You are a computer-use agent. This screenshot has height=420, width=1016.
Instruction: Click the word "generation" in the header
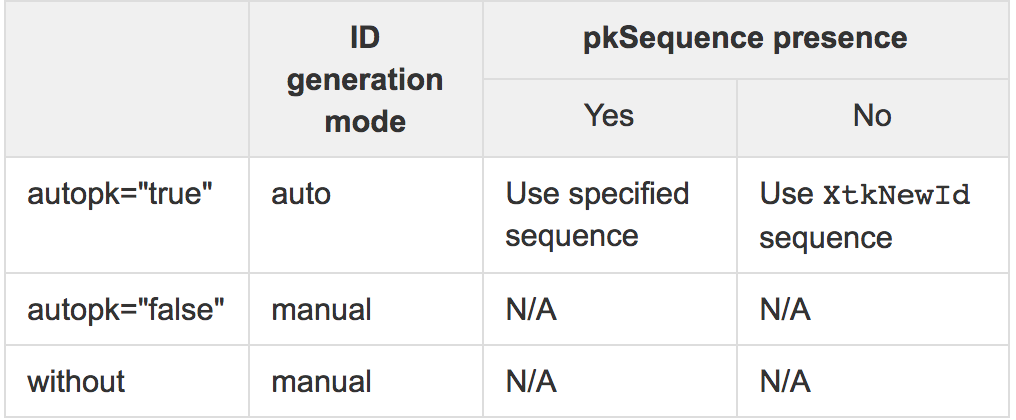pos(365,80)
